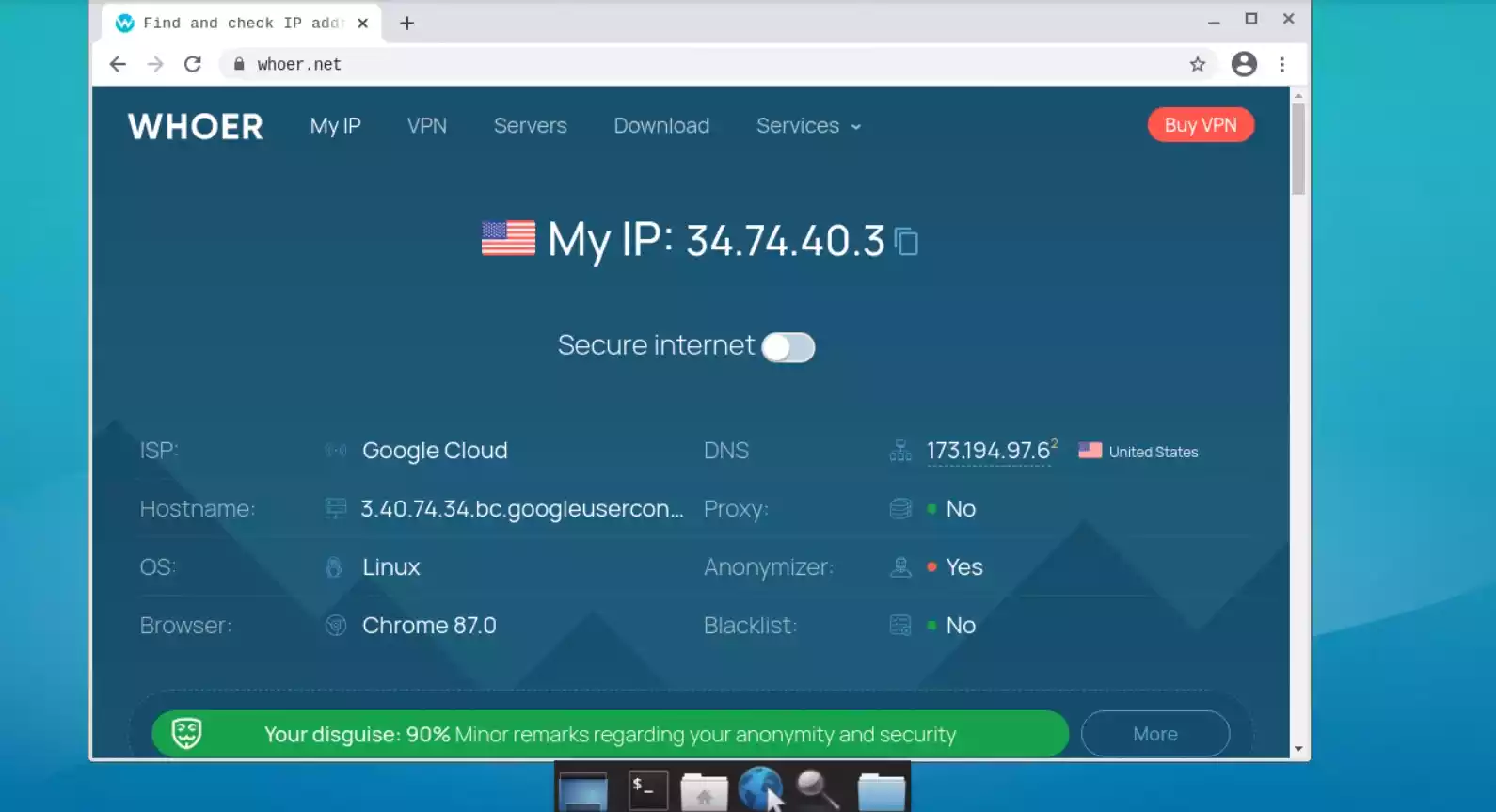Click the 'My IP: 34.74.40.3' heading
This screenshot has height=812, width=1496.
coord(716,241)
